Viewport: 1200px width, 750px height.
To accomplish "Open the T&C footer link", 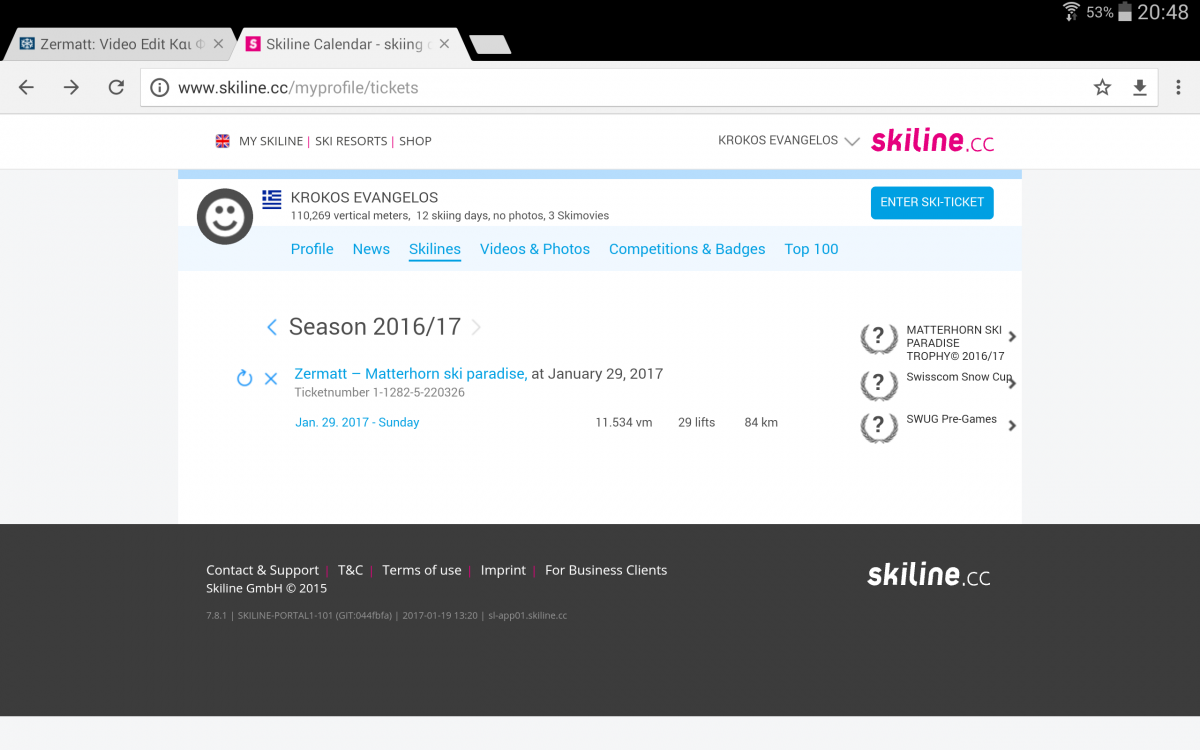I will coord(350,570).
